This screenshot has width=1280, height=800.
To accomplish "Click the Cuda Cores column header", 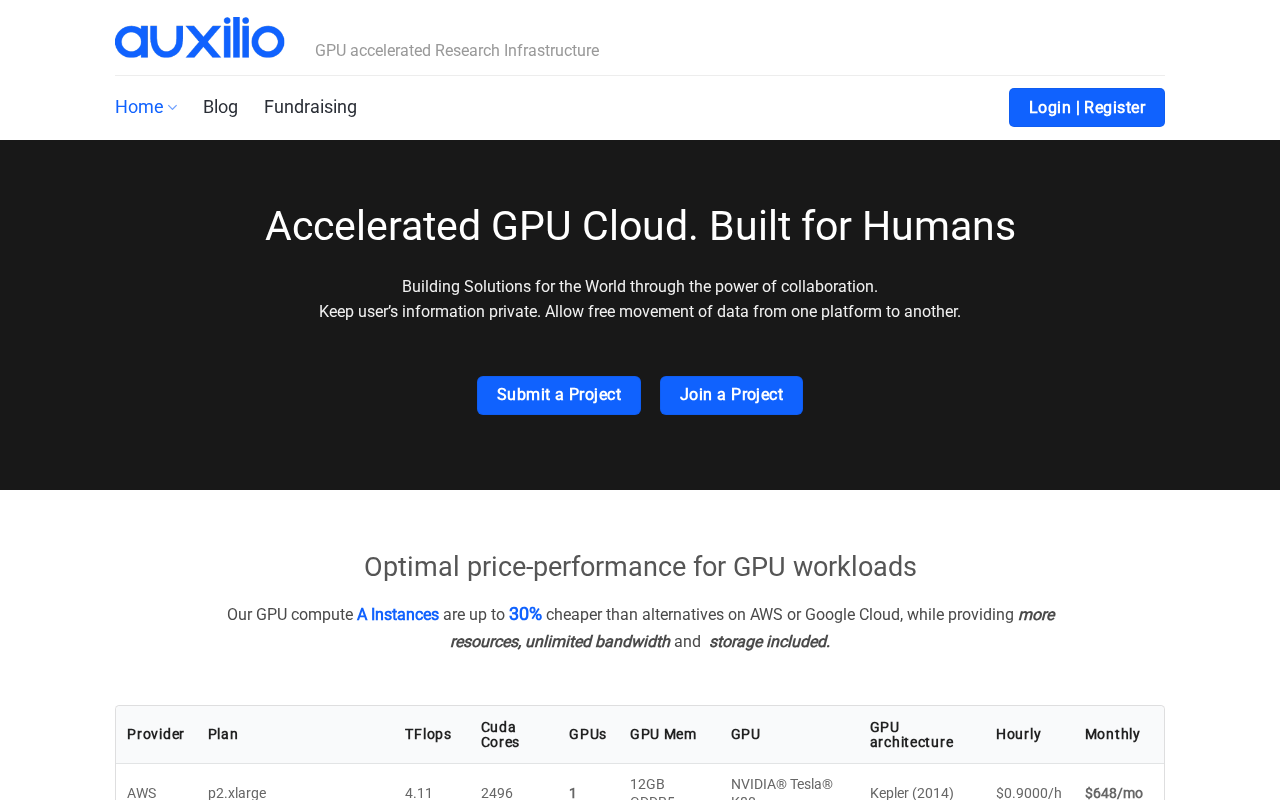I will [x=500, y=735].
